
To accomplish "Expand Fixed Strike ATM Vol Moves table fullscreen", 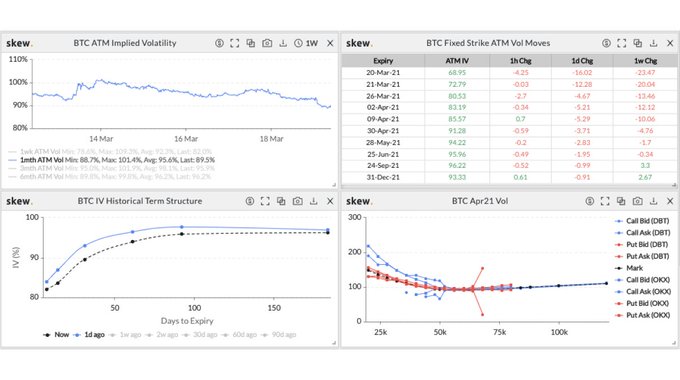I will [x=621, y=43].
